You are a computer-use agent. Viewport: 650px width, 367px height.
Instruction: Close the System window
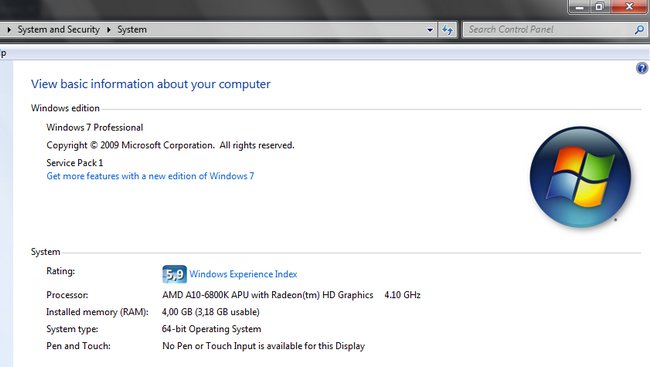point(629,7)
